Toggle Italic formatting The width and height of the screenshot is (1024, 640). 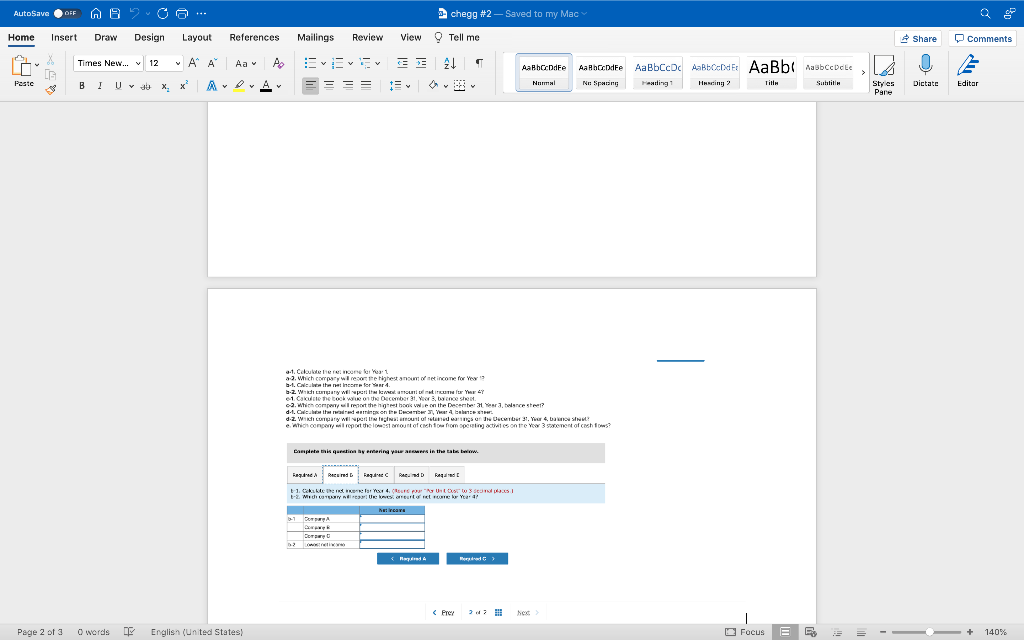point(100,86)
